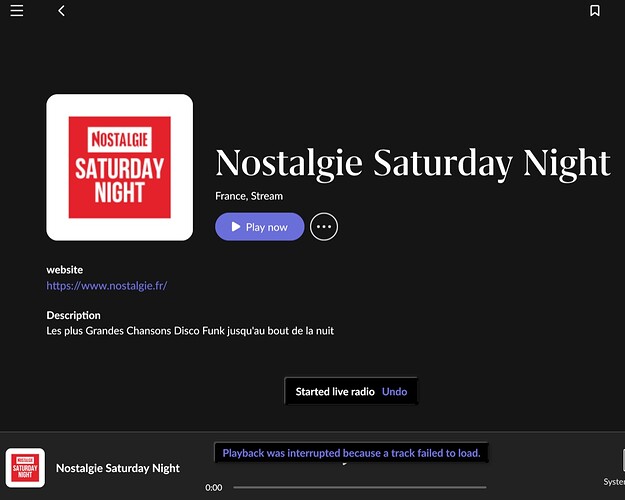
Task: Undo the started live radio
Action: click(394, 392)
